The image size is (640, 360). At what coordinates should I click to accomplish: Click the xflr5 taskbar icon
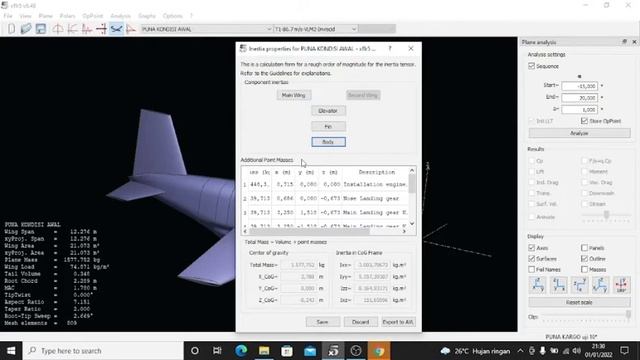pos(333,351)
